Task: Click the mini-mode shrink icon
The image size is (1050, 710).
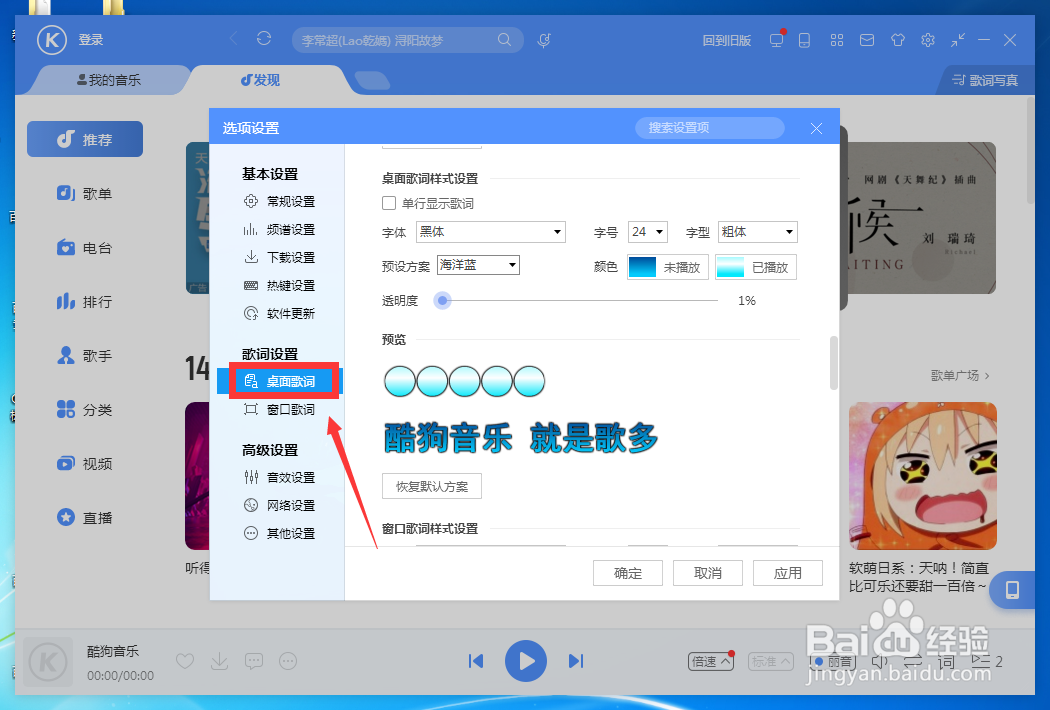Action: tap(958, 40)
